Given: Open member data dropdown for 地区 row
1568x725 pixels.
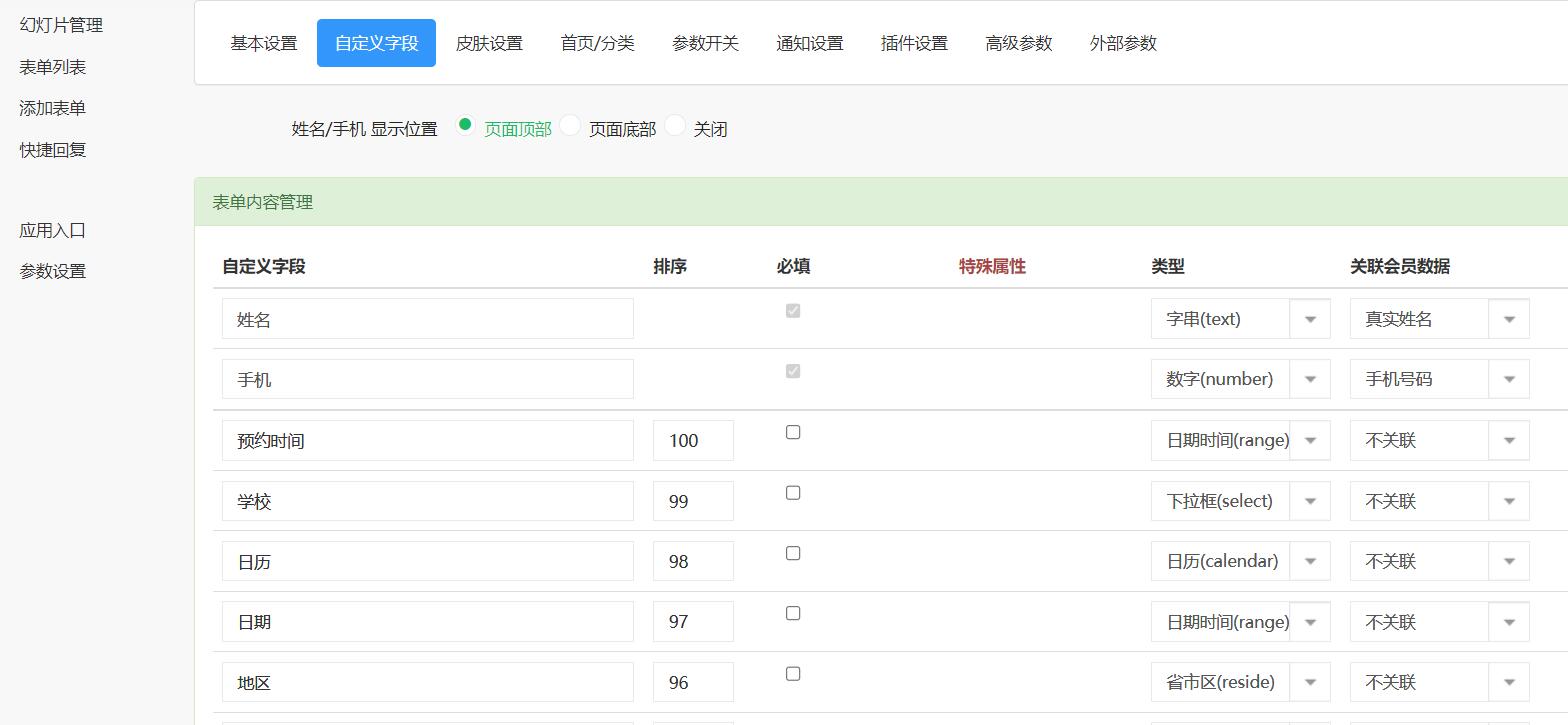Looking at the screenshot, I should point(1440,682).
